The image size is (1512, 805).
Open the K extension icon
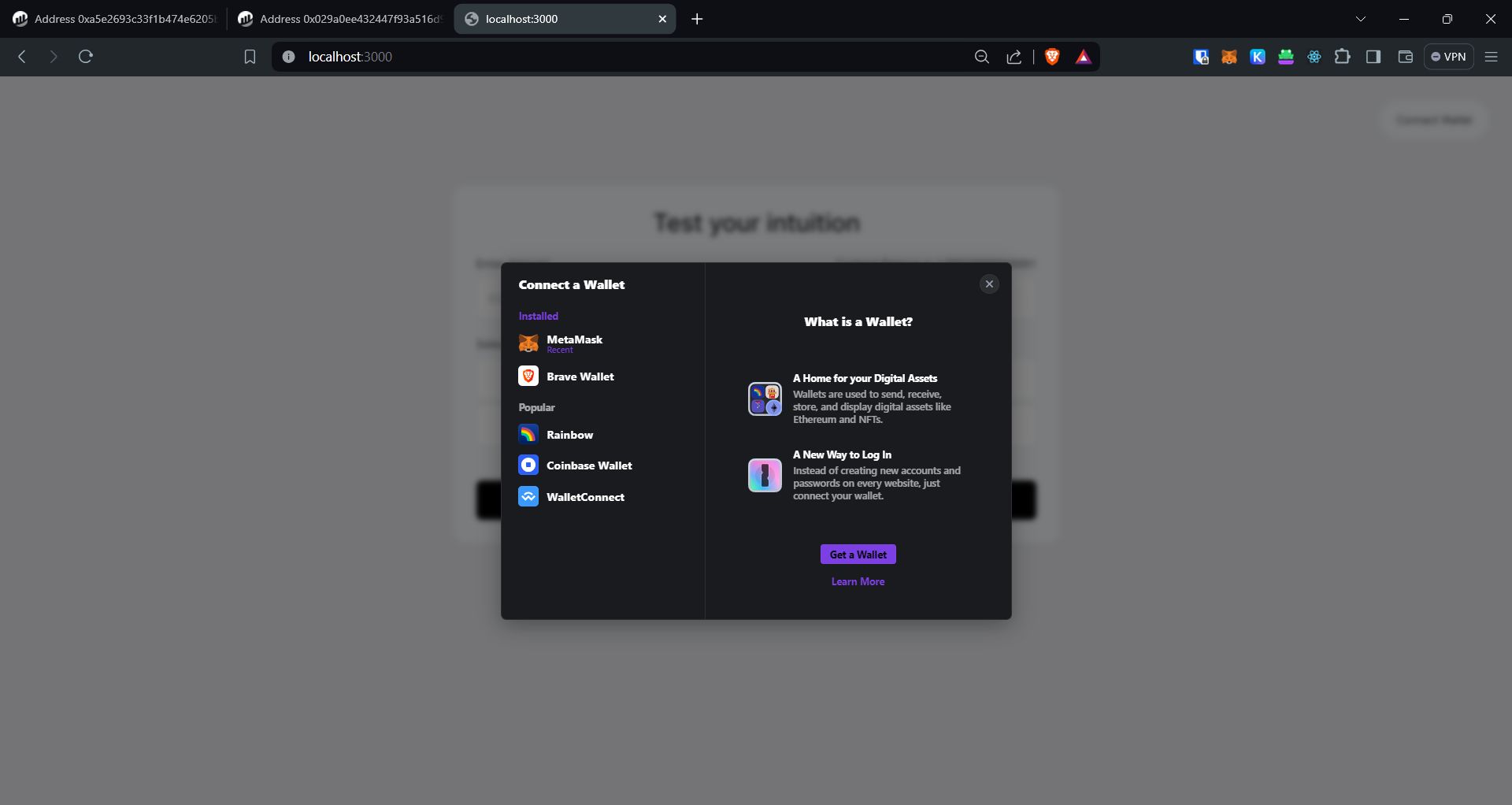click(x=1258, y=57)
